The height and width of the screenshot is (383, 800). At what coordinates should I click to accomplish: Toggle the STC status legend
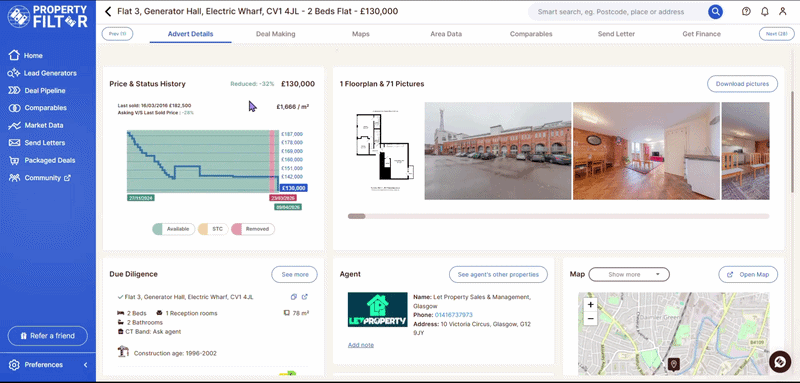[213, 229]
